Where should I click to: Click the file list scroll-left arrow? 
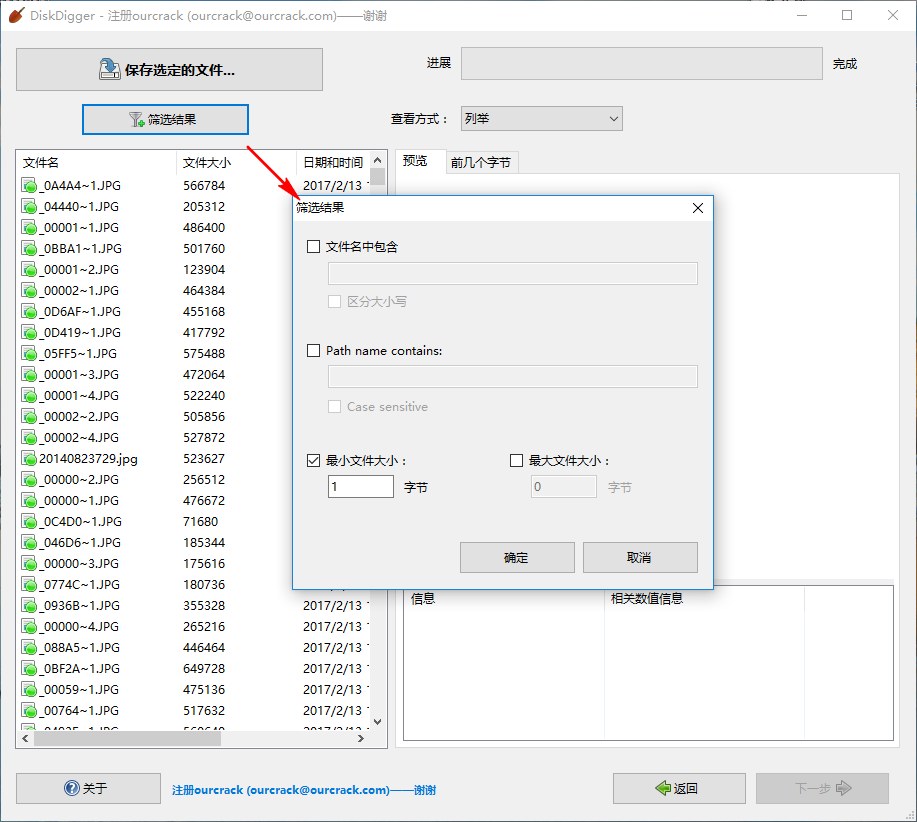(25, 738)
